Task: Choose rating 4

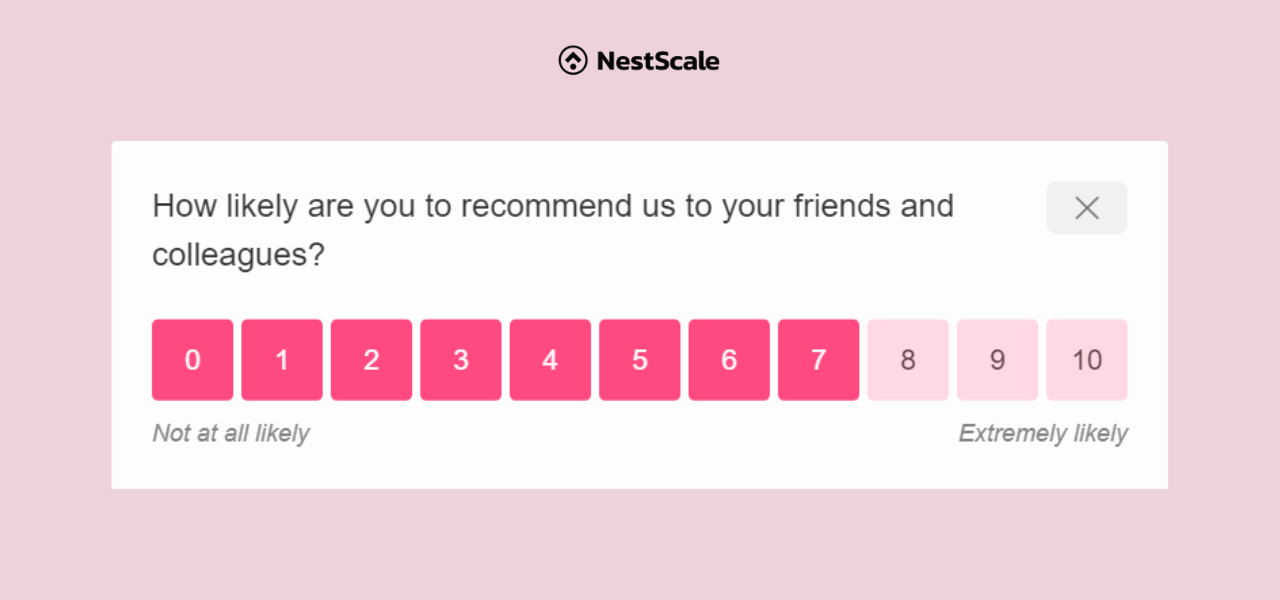Action: tap(551, 360)
